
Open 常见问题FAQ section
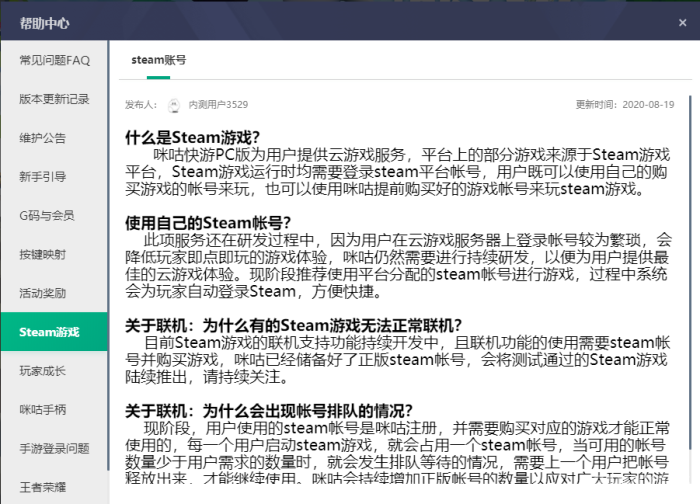(x=54, y=60)
